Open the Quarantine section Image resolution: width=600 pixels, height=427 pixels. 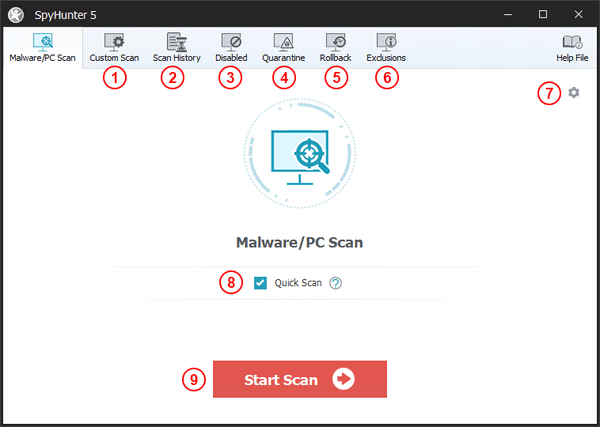click(283, 47)
